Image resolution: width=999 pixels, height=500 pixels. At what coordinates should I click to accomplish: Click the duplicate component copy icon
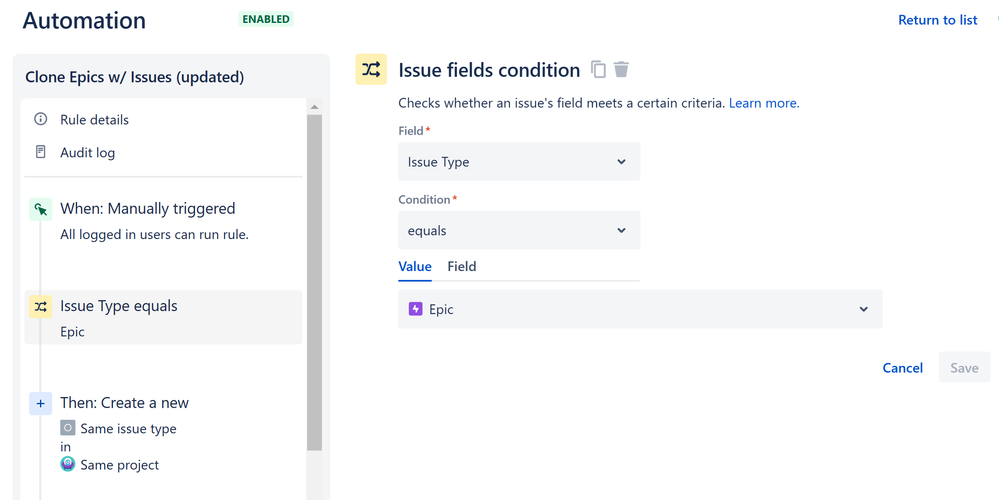pyautogui.click(x=598, y=69)
